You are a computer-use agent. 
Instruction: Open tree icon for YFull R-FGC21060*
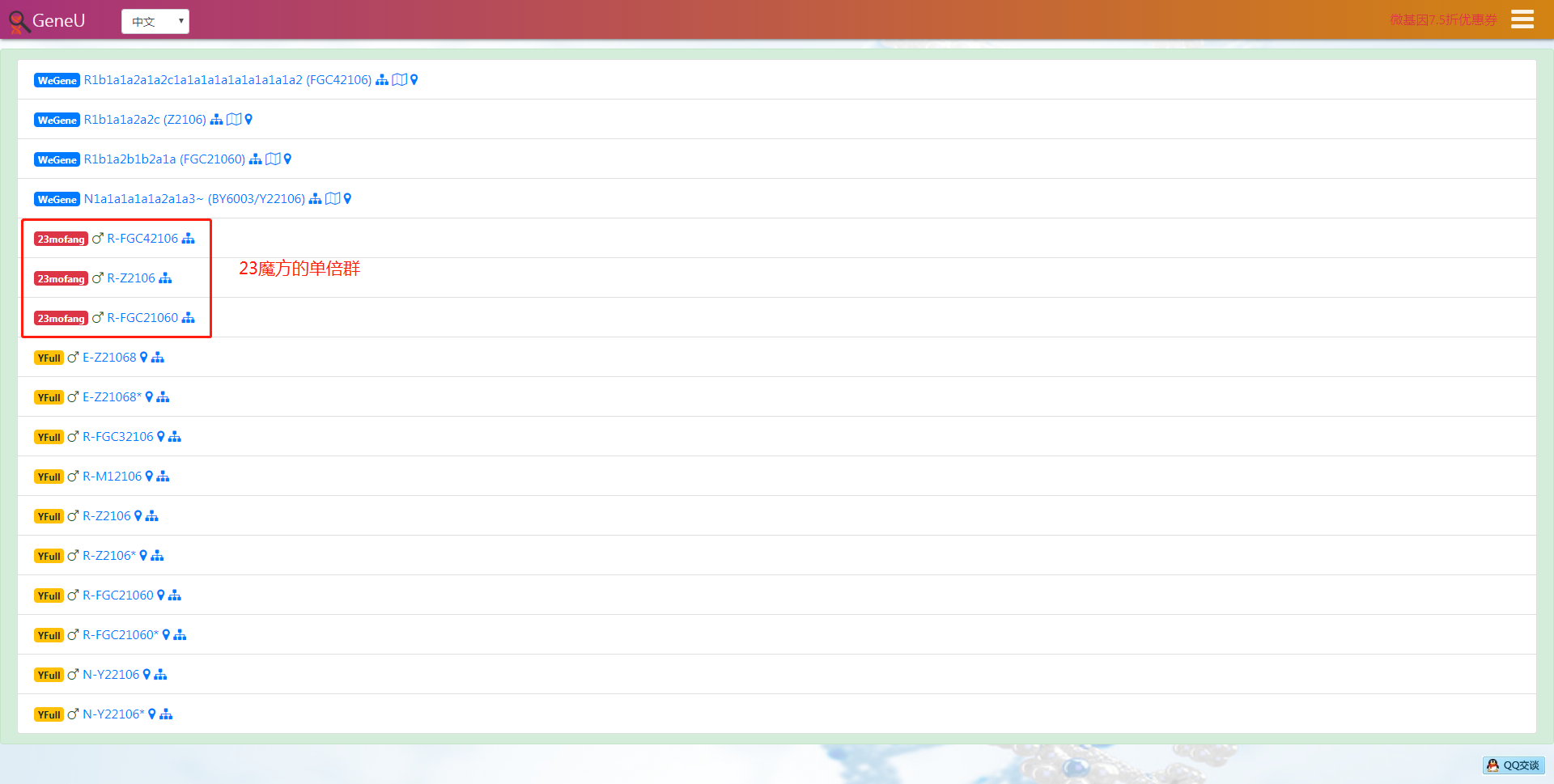[180, 635]
